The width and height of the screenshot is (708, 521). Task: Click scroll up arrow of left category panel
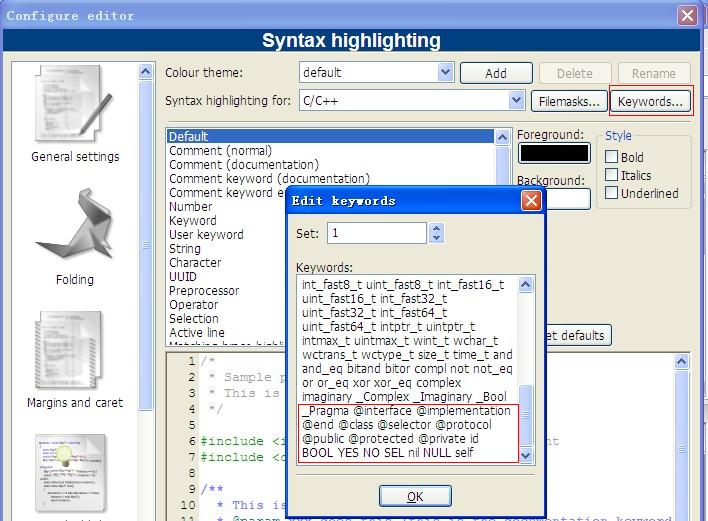coord(145,72)
